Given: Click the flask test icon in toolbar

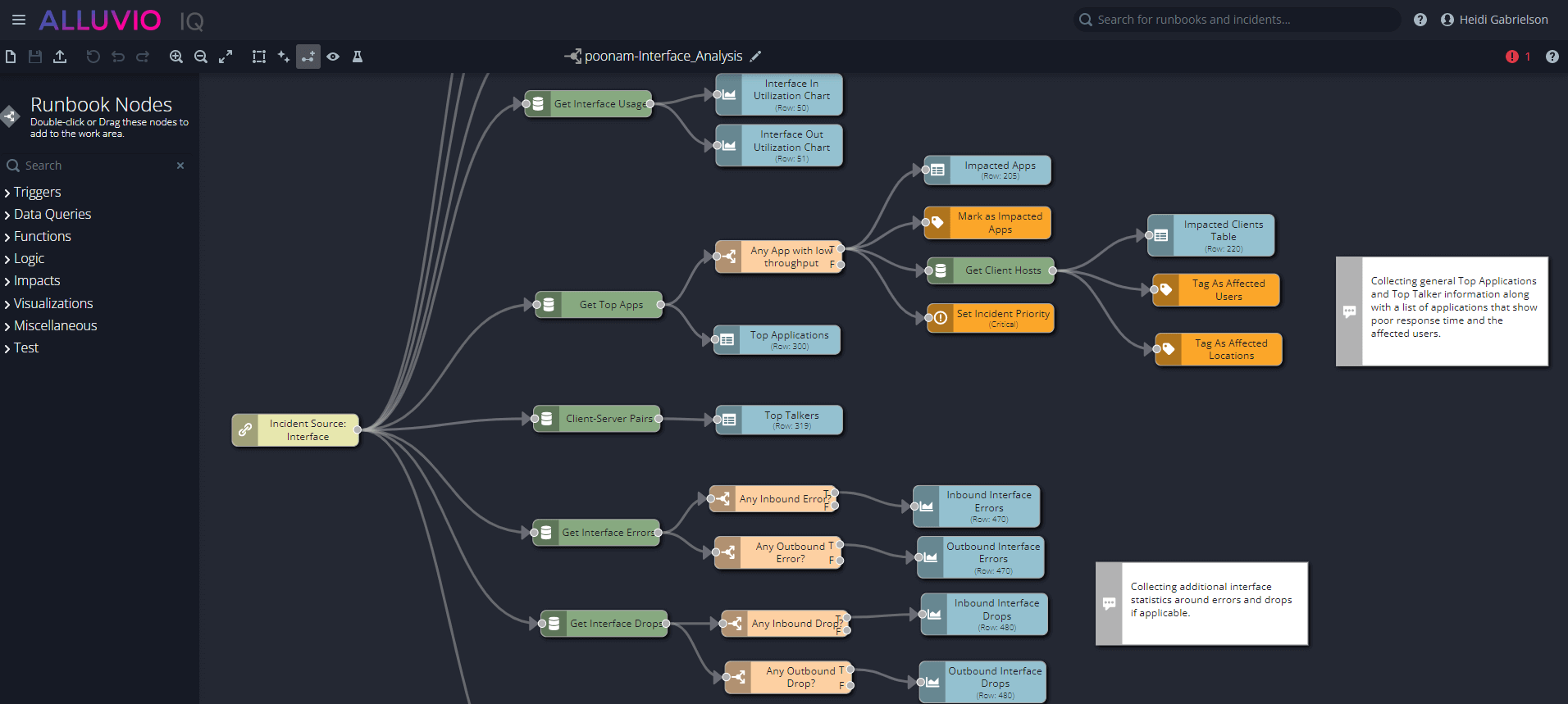Looking at the screenshot, I should (358, 57).
